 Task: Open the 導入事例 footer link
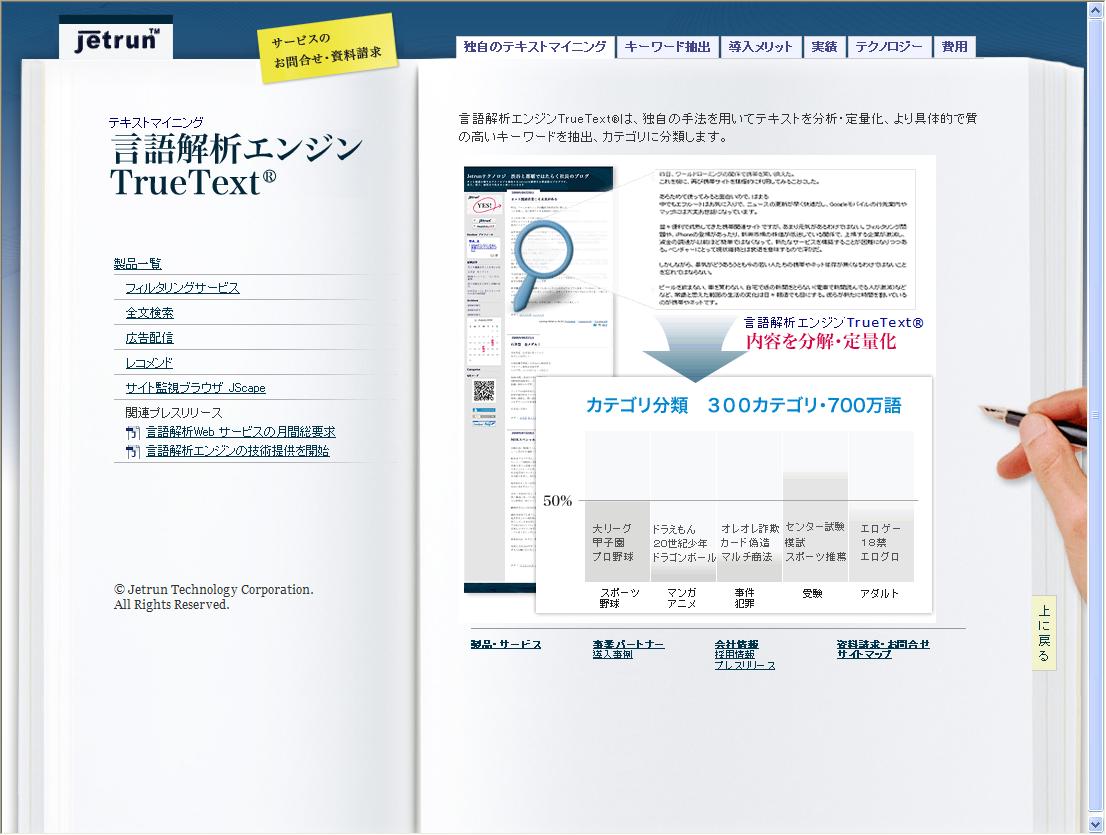[x=612, y=654]
